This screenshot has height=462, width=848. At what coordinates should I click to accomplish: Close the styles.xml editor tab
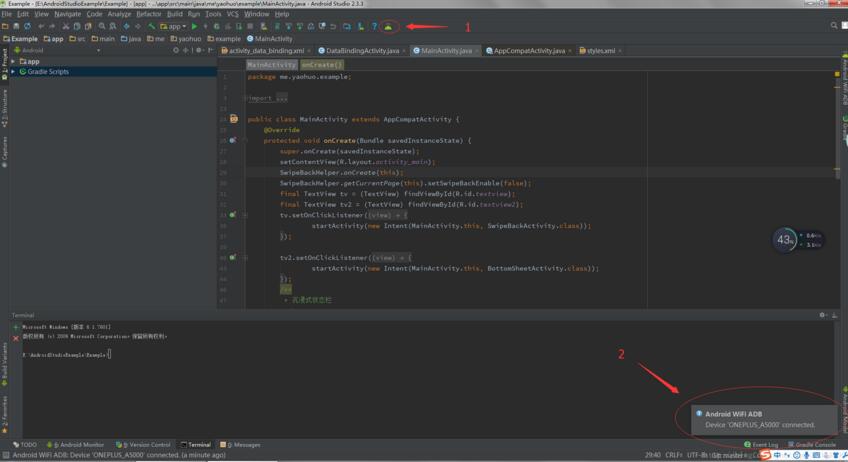point(620,50)
